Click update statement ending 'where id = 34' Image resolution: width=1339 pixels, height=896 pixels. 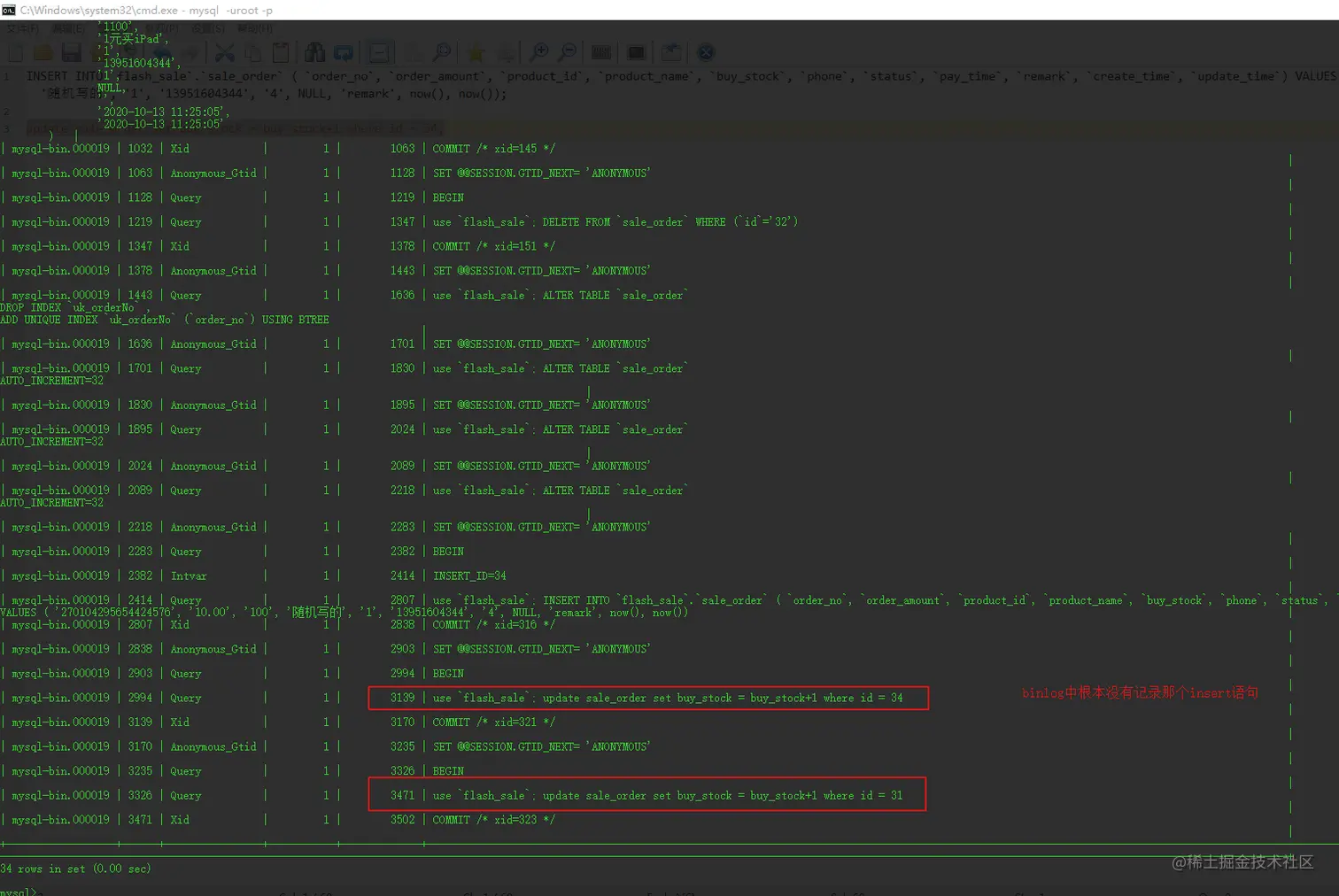(x=668, y=698)
